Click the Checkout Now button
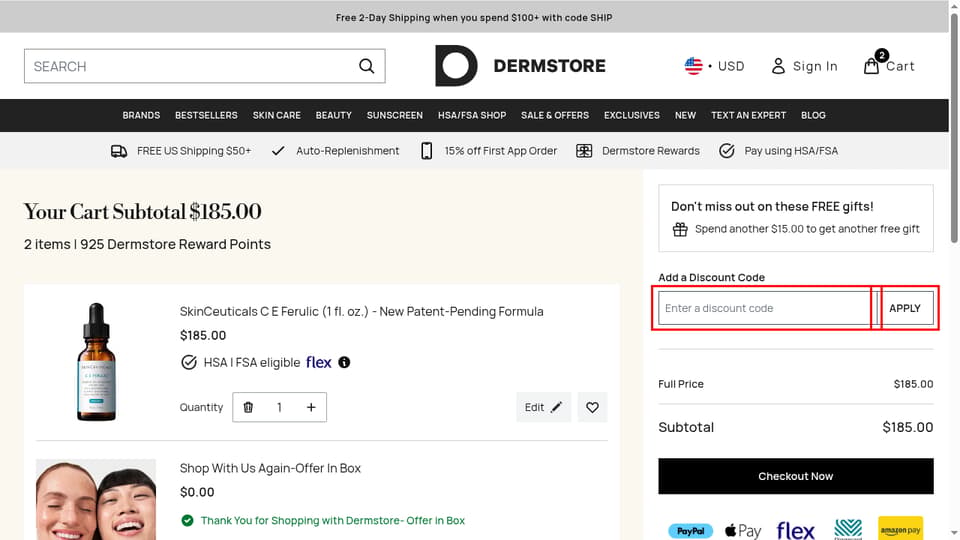960x540 pixels. point(795,476)
